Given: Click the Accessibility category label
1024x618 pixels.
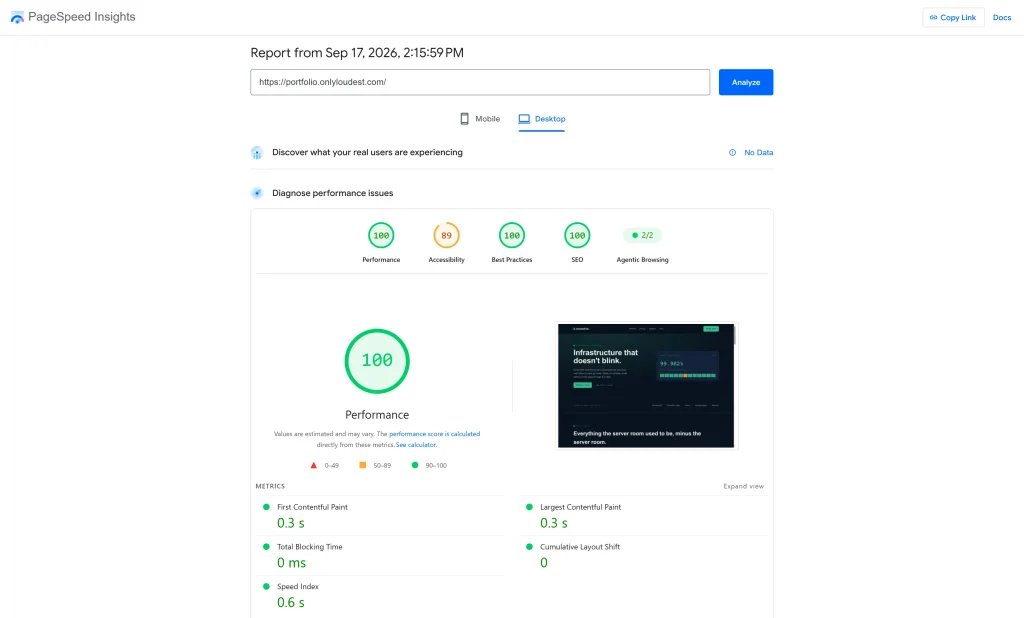Looking at the screenshot, I should 446,260.
